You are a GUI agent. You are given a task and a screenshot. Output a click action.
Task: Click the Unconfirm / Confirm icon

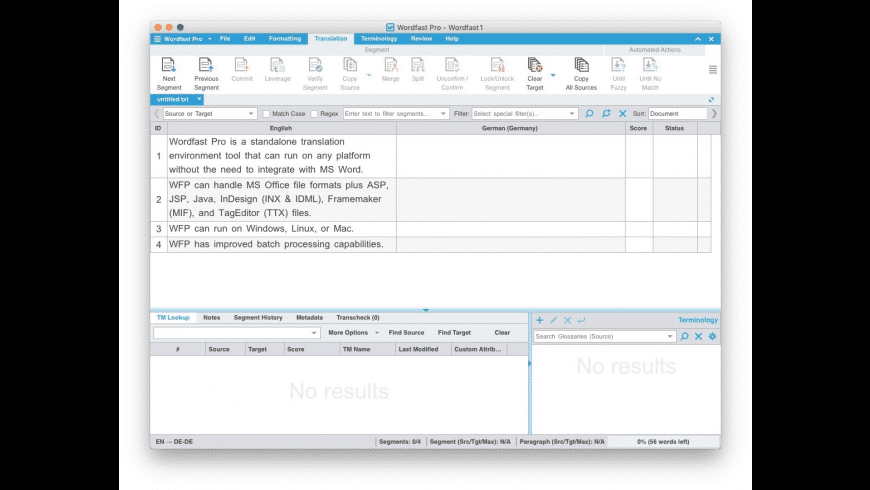(x=452, y=65)
